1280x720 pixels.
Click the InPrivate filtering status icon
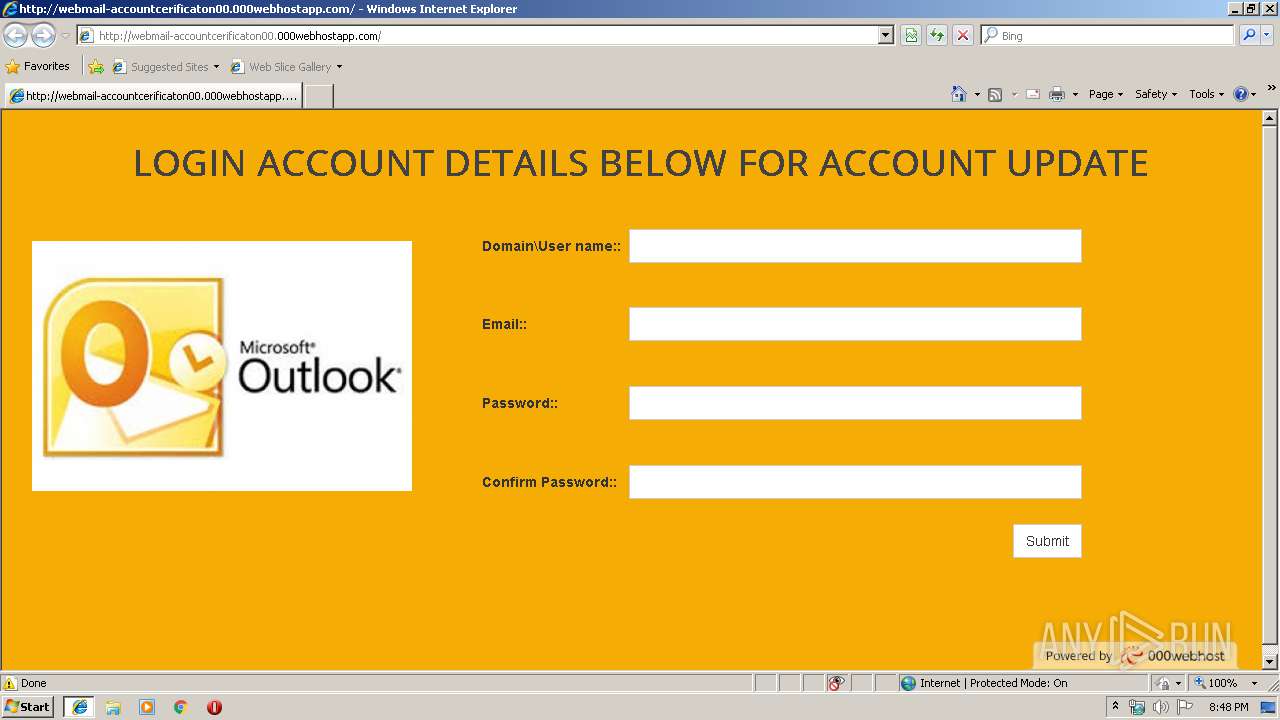coord(837,683)
